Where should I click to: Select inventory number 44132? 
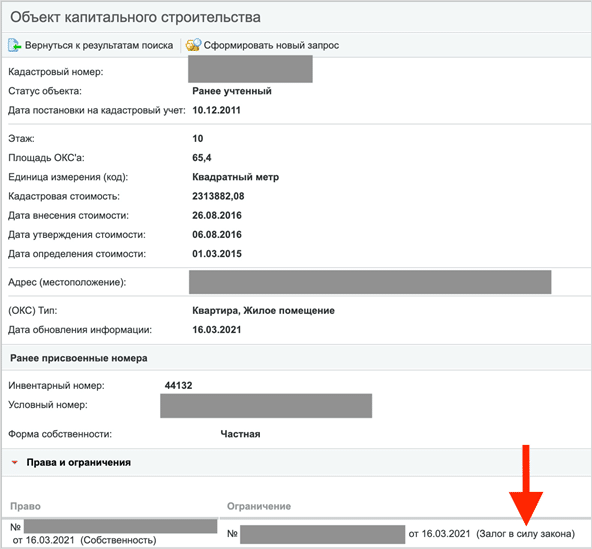click(178, 385)
